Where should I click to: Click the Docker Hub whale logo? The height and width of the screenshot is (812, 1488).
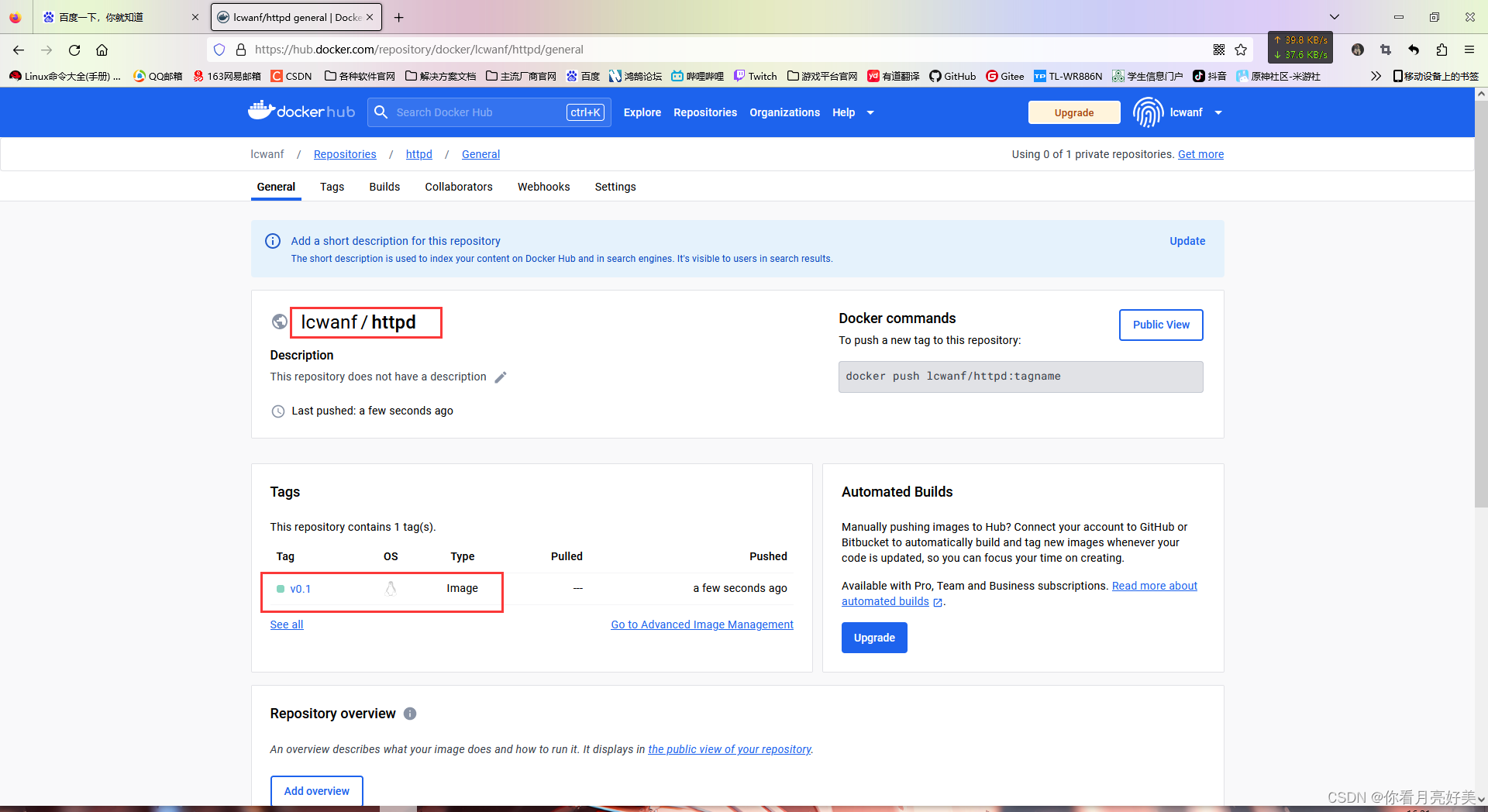tap(301, 112)
